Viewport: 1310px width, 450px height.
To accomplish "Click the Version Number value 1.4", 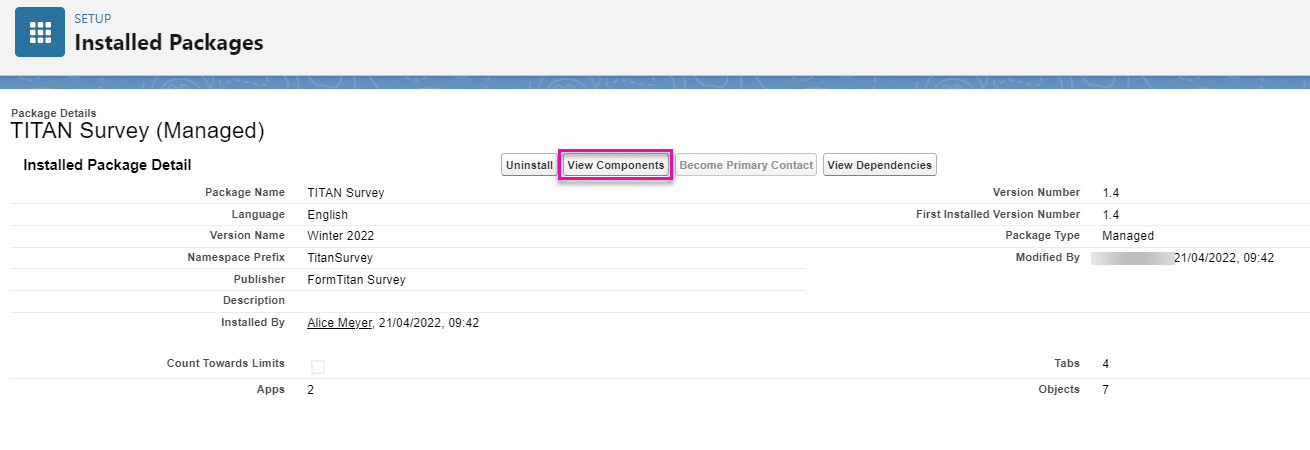I will click(1111, 193).
